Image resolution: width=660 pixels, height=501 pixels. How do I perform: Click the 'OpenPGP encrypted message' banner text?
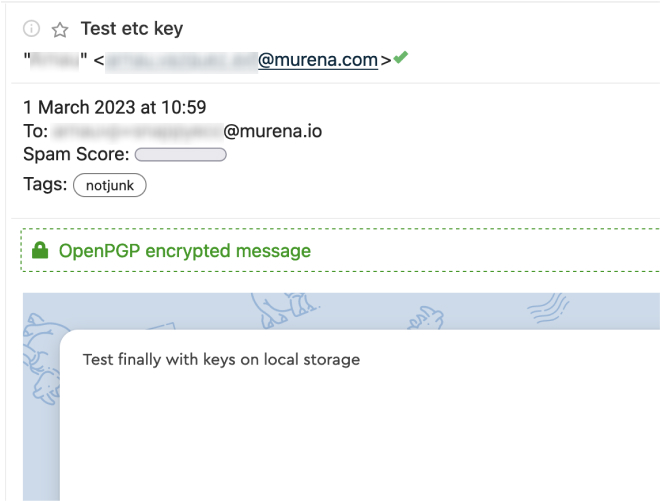click(x=185, y=251)
